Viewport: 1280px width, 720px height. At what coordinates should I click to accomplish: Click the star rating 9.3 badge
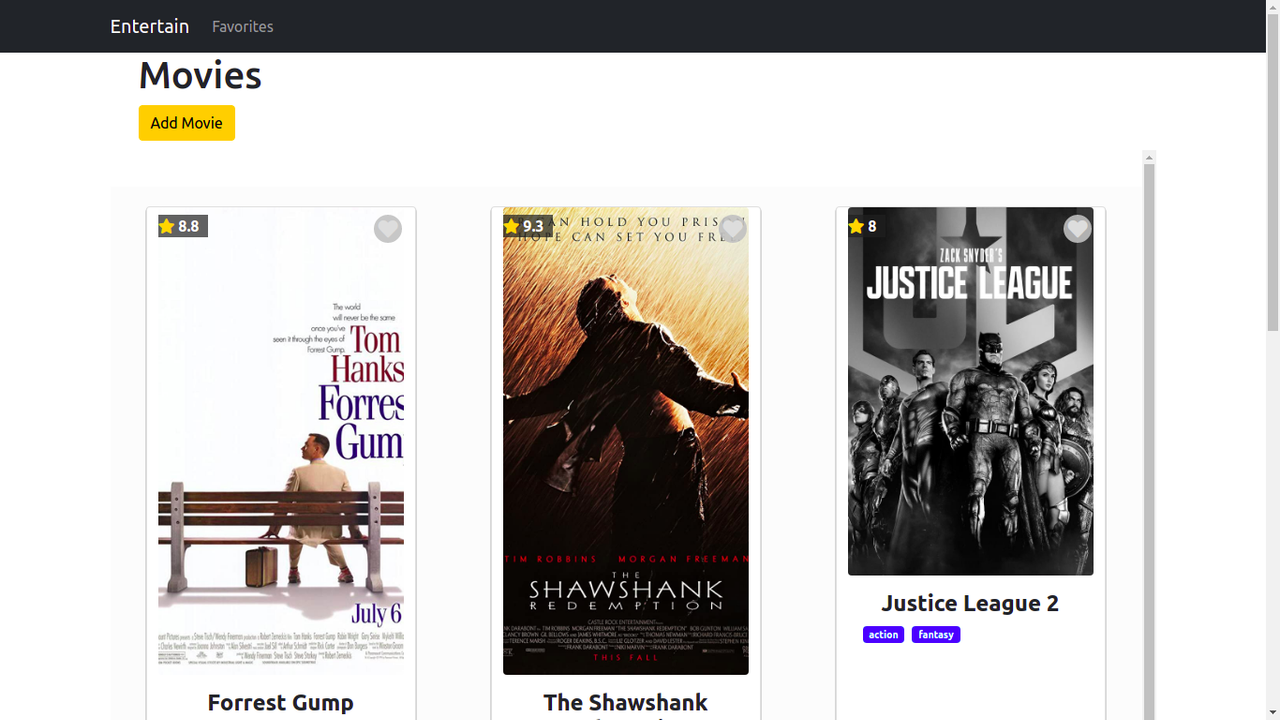(x=527, y=226)
